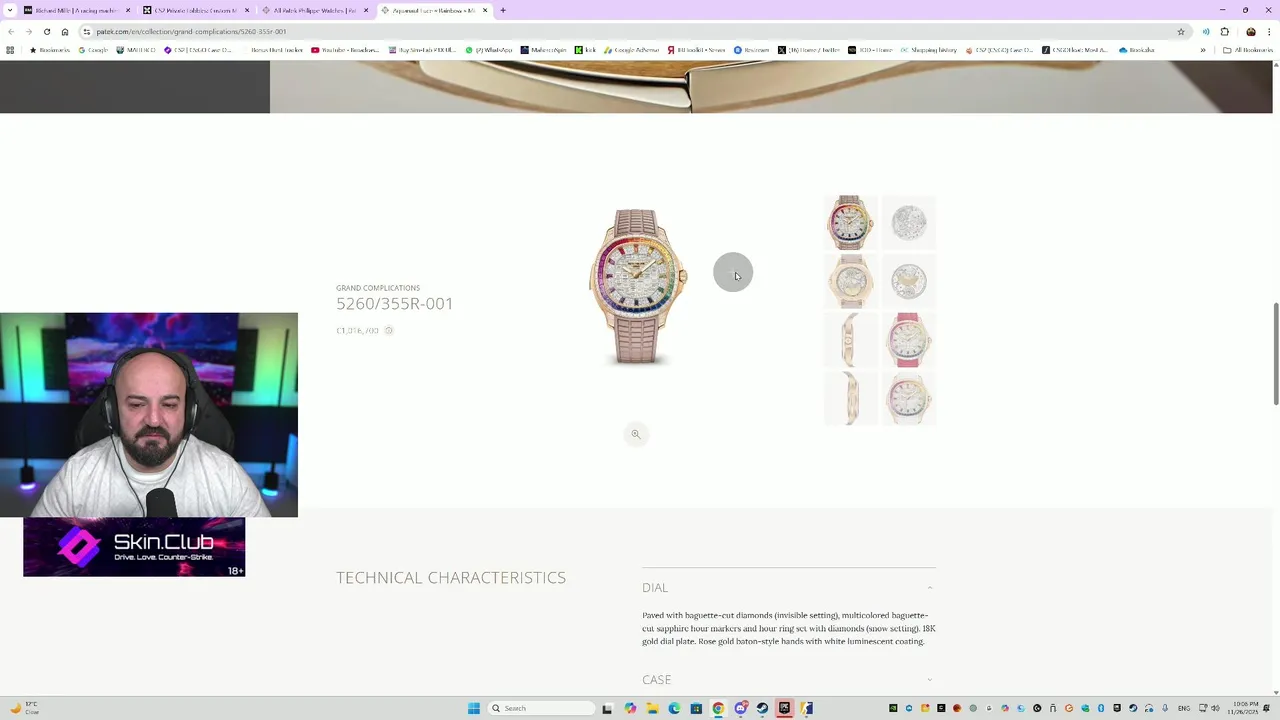Viewport: 1280px width, 720px height.
Task: Go to browser home page
Action: tap(65, 31)
